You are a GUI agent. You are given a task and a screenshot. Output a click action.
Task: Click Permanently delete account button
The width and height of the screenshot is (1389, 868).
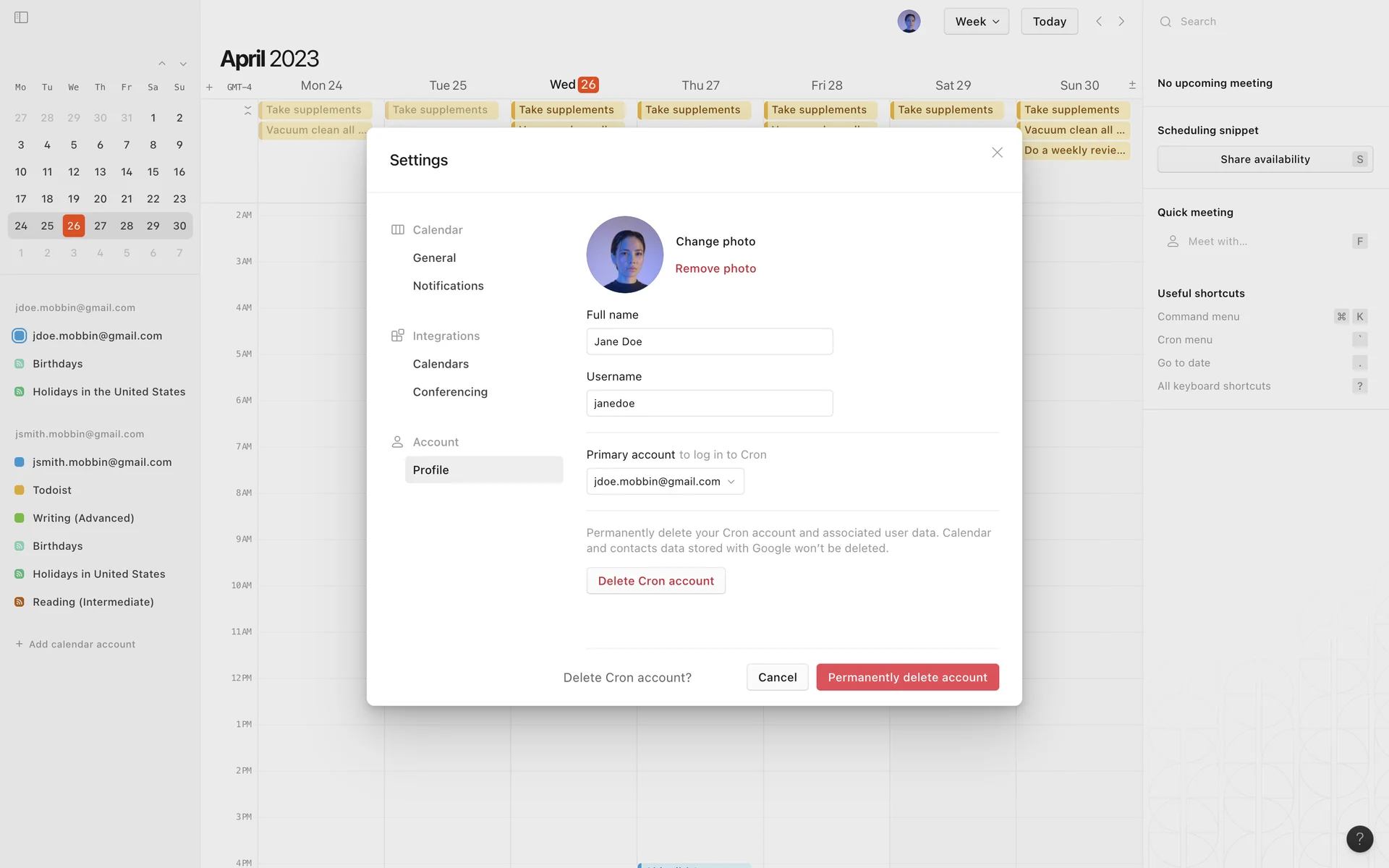coord(907,677)
